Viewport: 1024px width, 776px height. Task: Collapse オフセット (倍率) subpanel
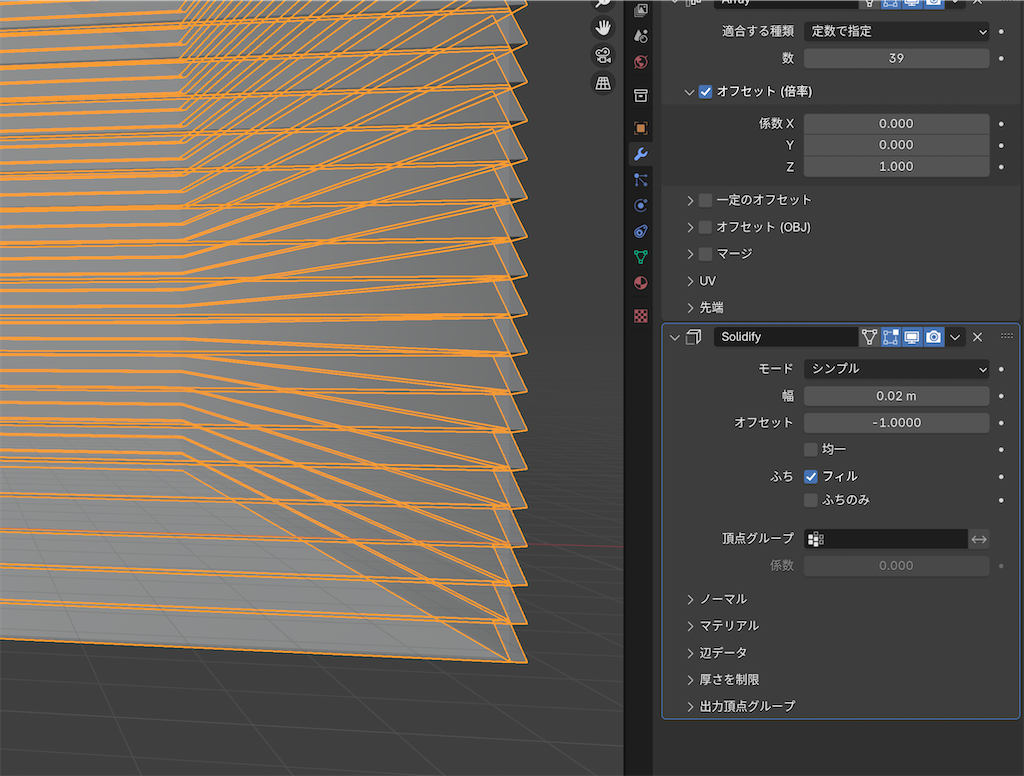[689, 92]
